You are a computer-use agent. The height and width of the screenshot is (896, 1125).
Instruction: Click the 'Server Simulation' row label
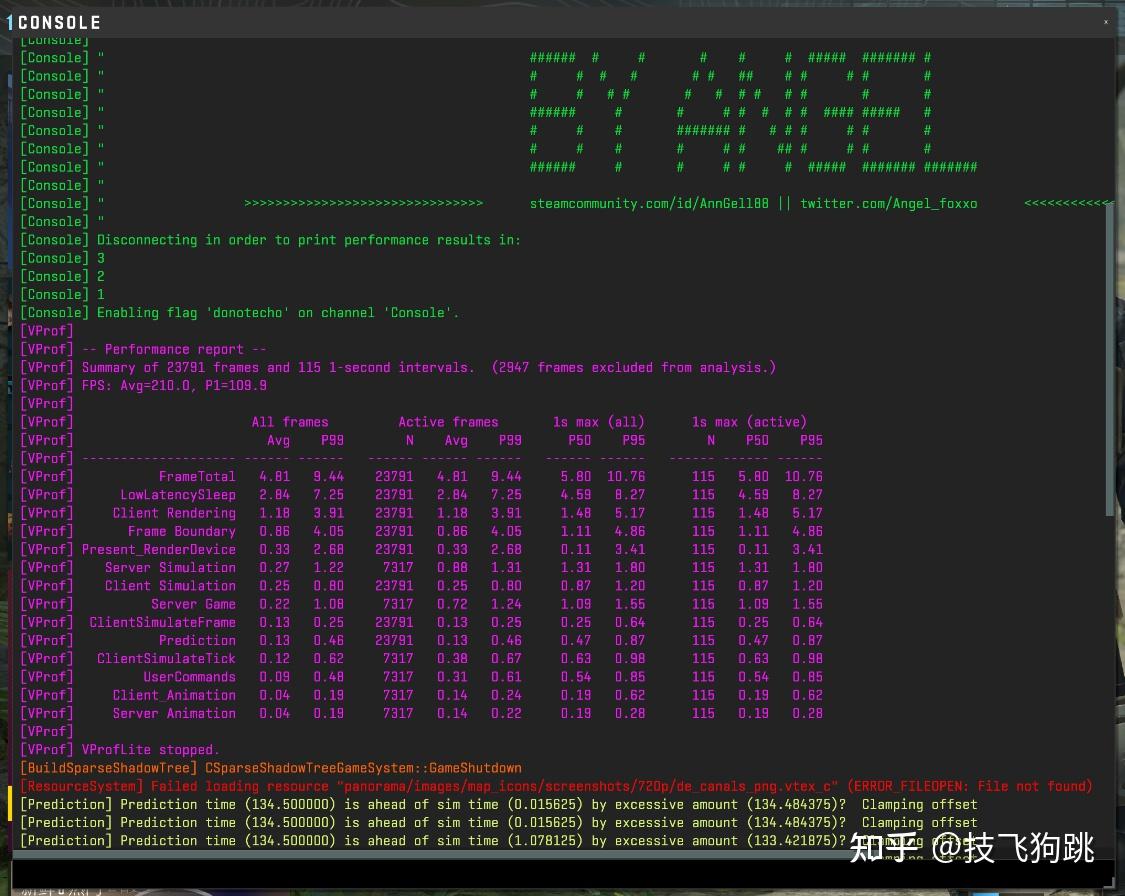170,567
